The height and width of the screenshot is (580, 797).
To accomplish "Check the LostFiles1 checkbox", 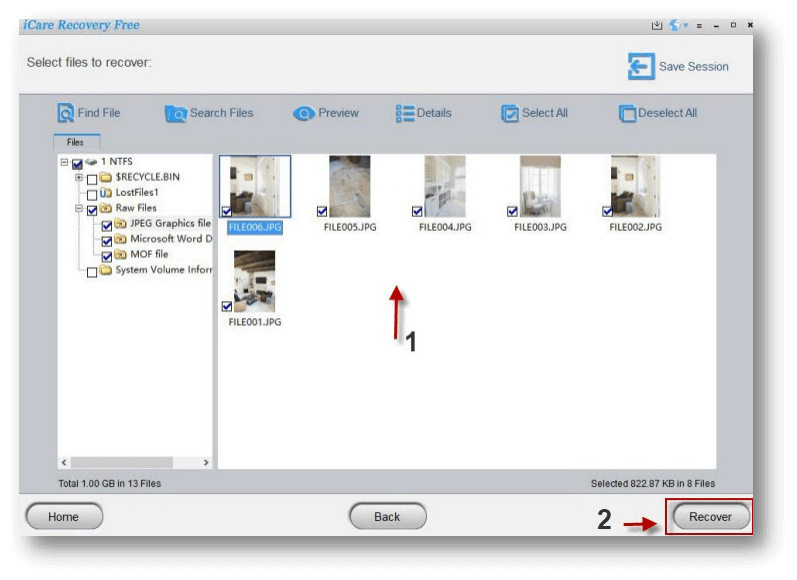I will coord(92,195).
